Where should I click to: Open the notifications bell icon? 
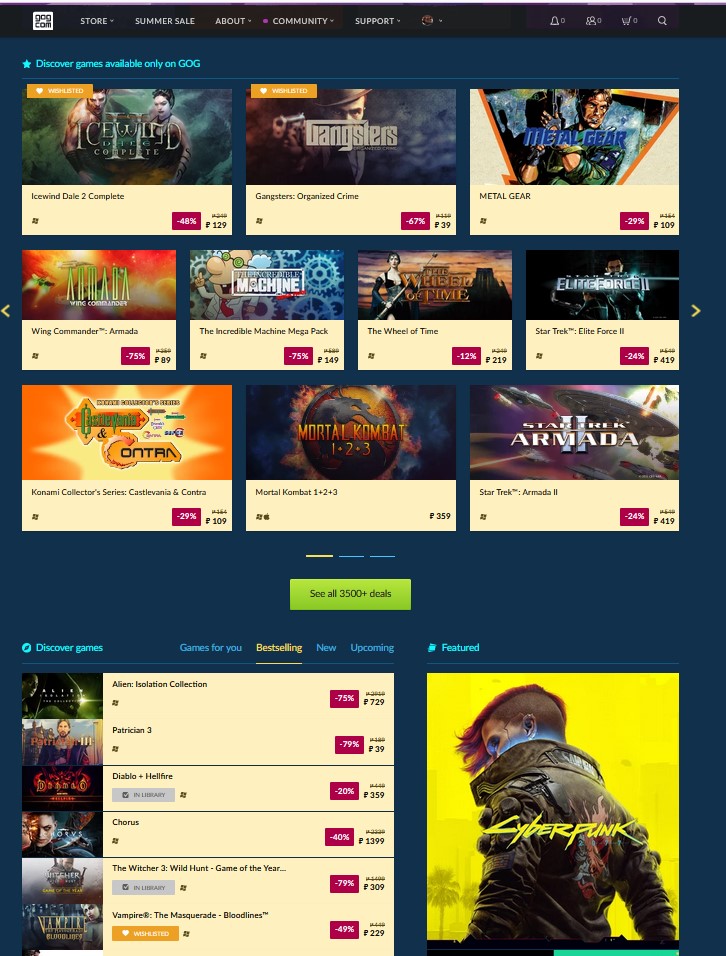(557, 21)
